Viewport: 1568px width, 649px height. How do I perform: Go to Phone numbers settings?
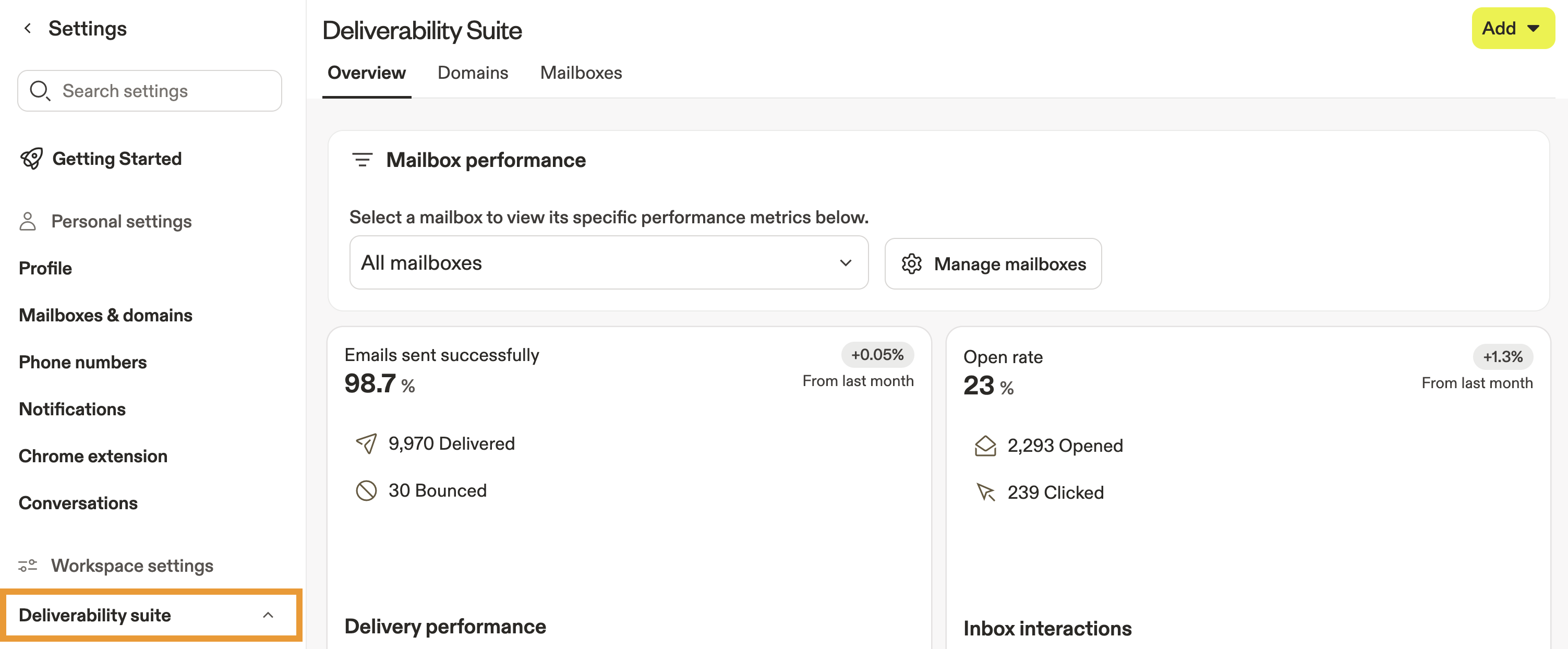(83, 362)
